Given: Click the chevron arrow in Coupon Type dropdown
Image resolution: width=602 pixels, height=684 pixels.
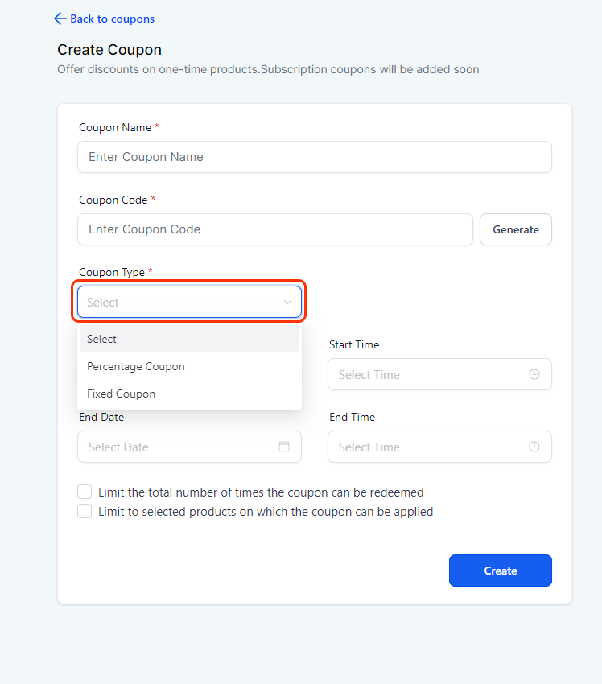Looking at the screenshot, I should coord(287,302).
